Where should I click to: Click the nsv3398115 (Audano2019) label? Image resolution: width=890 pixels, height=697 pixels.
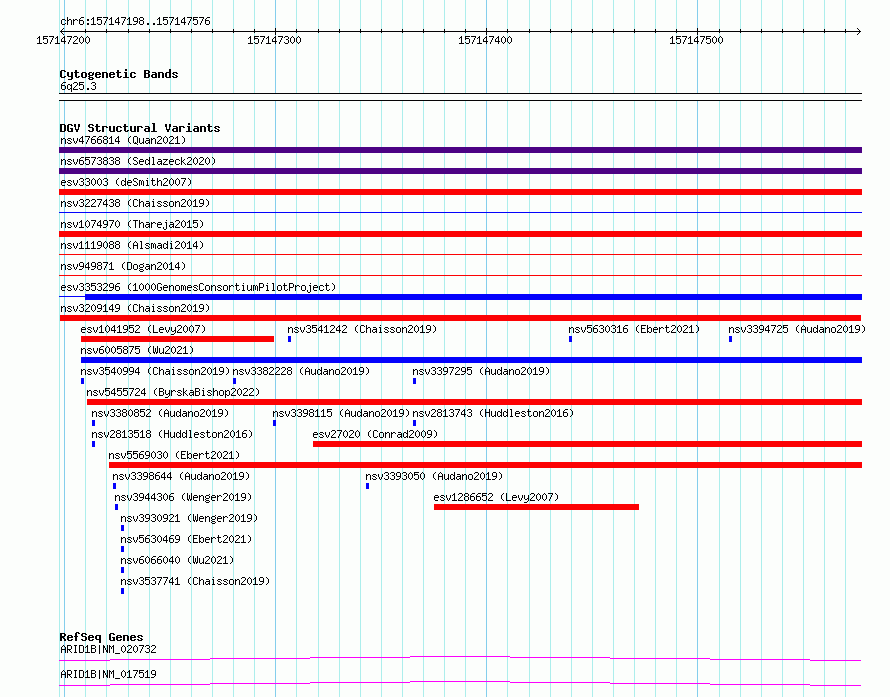pyautogui.click(x=341, y=413)
